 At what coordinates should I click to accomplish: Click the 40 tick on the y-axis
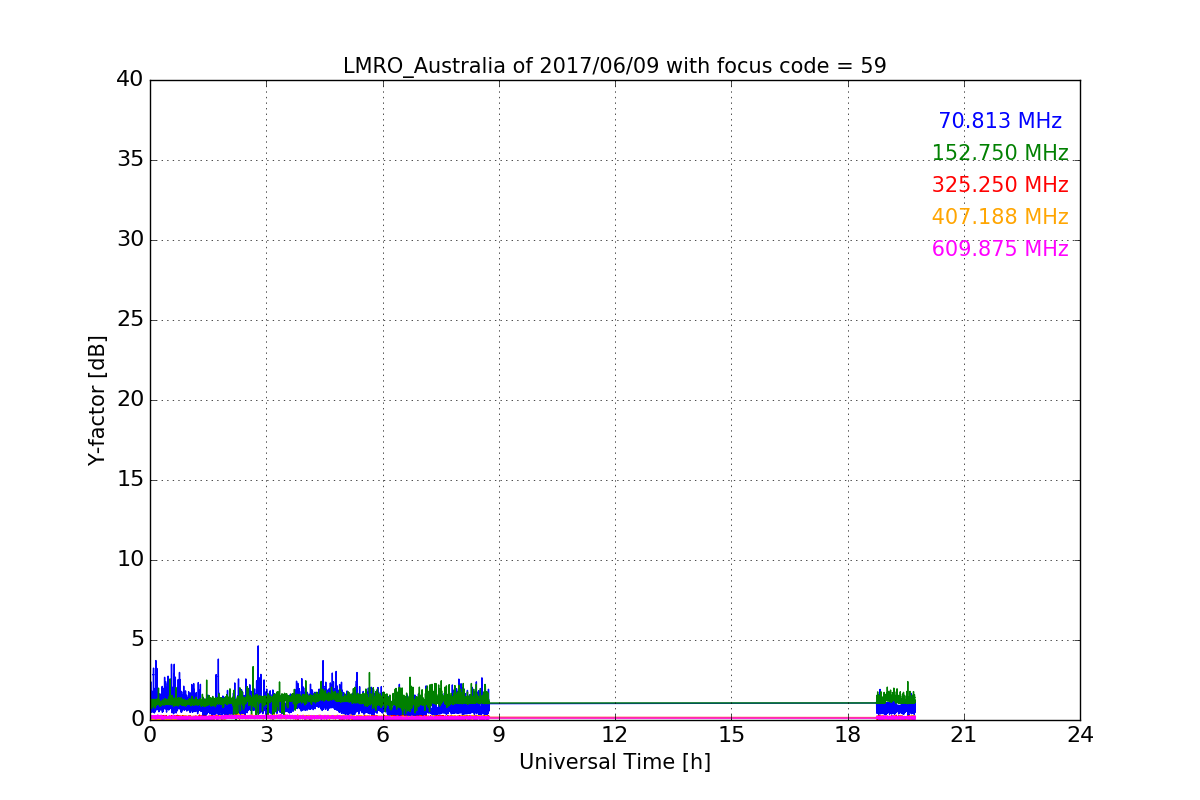(x=129, y=80)
